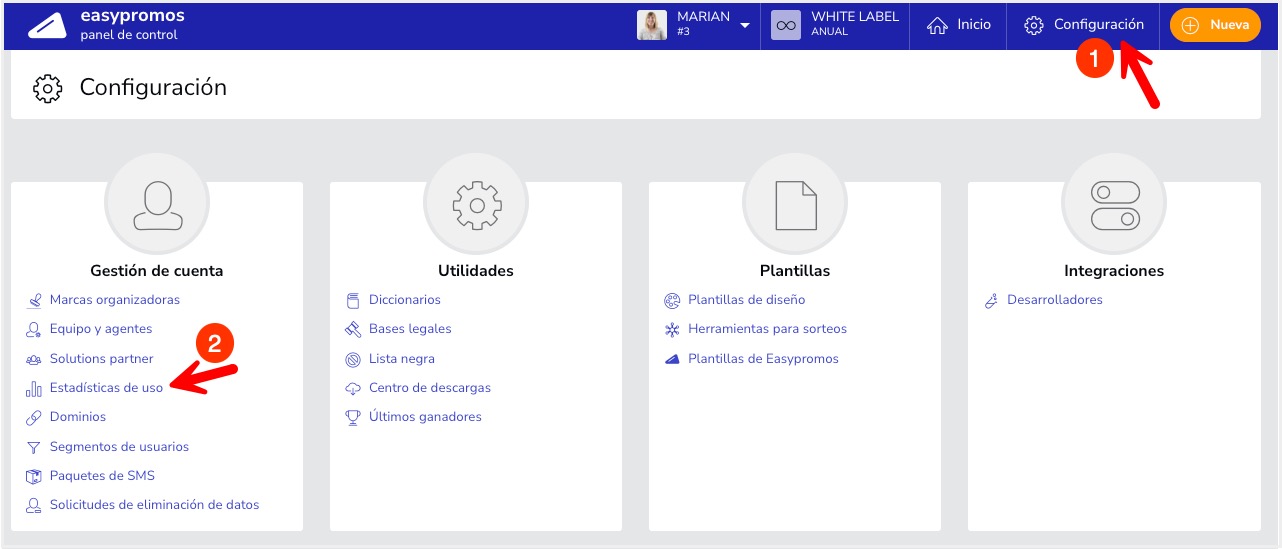1282x549 pixels.
Task: Click the Solicitudes de eliminación user icon
Action: pyautogui.click(x=34, y=505)
